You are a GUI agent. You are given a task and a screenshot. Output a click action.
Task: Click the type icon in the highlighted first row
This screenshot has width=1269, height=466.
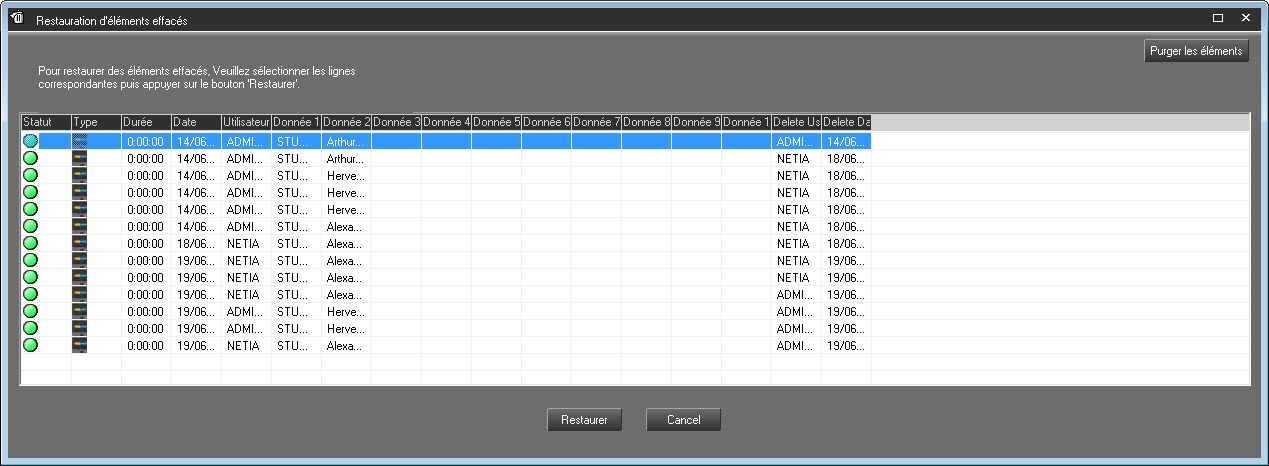click(x=80, y=142)
